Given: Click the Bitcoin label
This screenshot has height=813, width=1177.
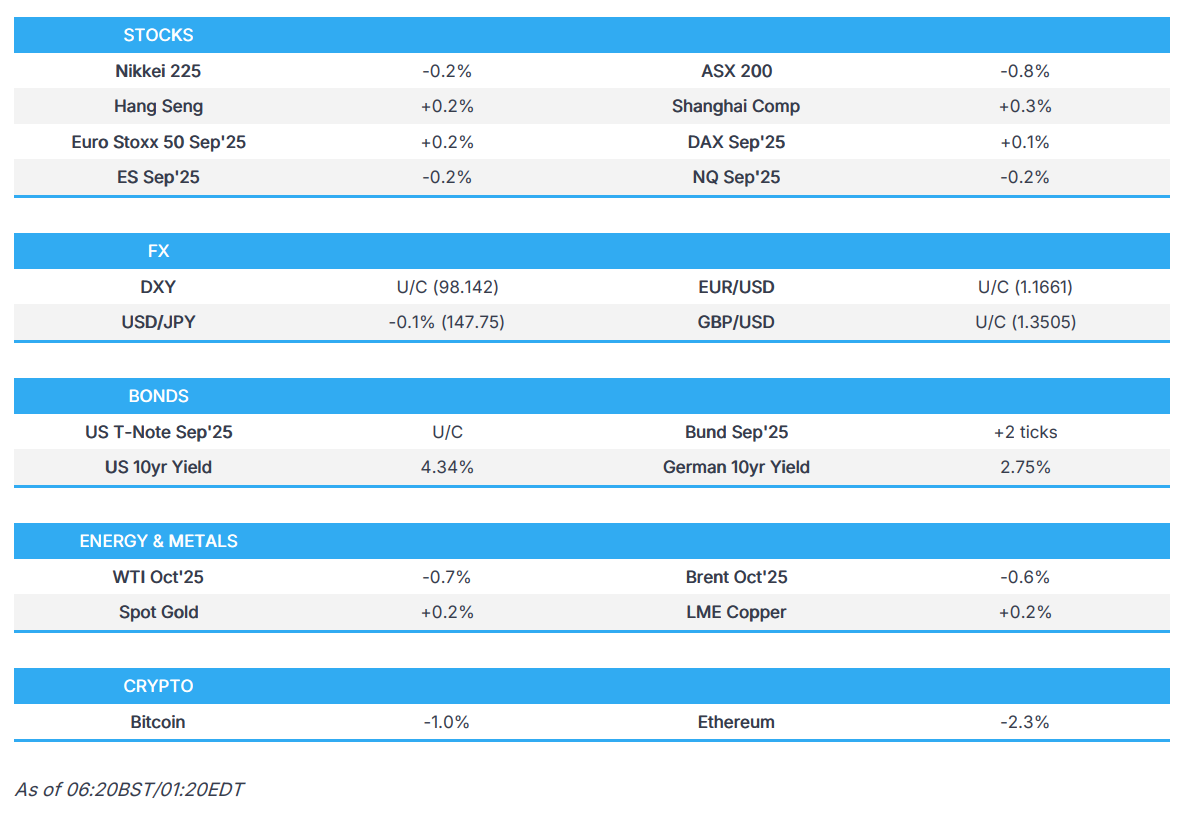Looking at the screenshot, I should [x=158, y=722].
